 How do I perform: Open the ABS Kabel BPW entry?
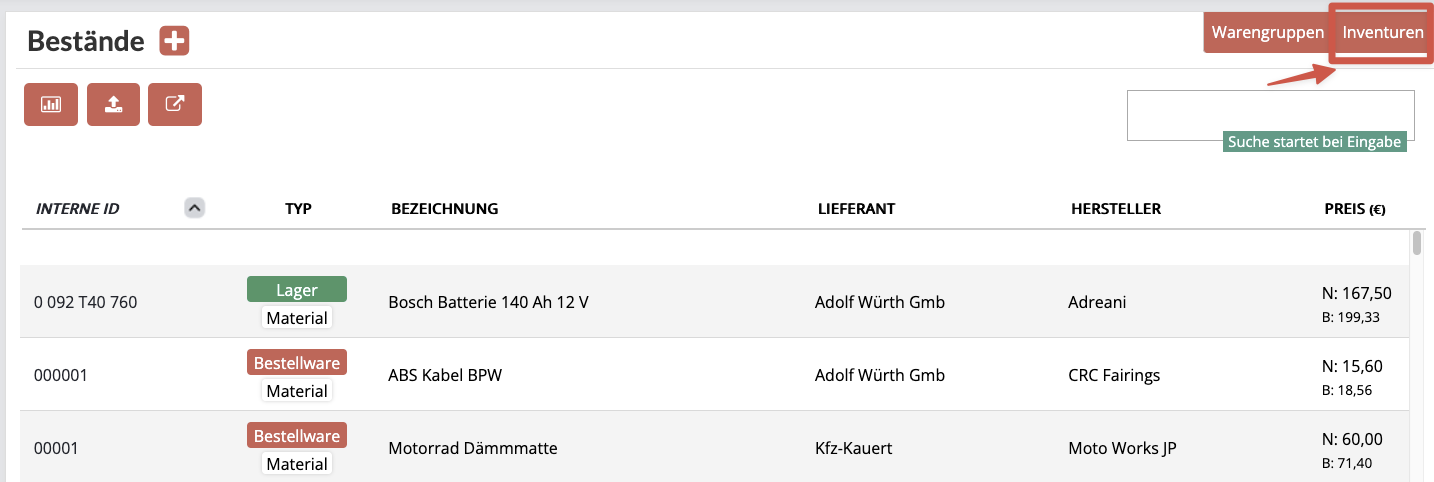tap(445, 375)
